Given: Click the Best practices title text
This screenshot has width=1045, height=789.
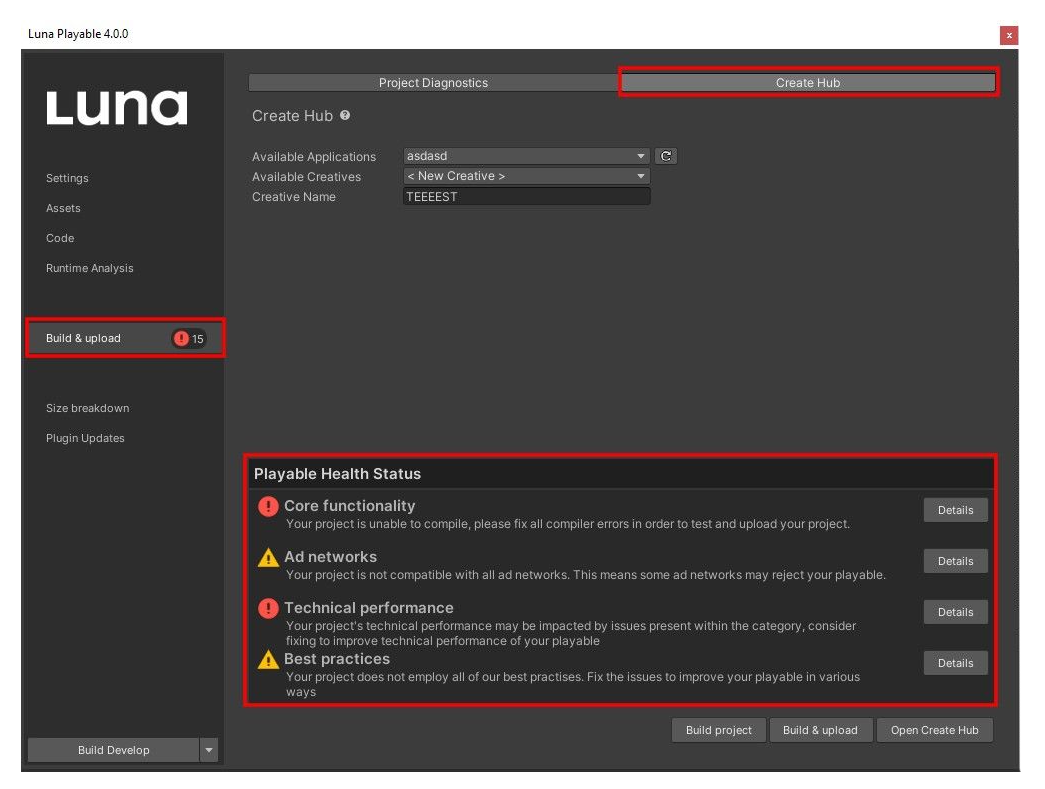Looking at the screenshot, I should click(337, 658).
